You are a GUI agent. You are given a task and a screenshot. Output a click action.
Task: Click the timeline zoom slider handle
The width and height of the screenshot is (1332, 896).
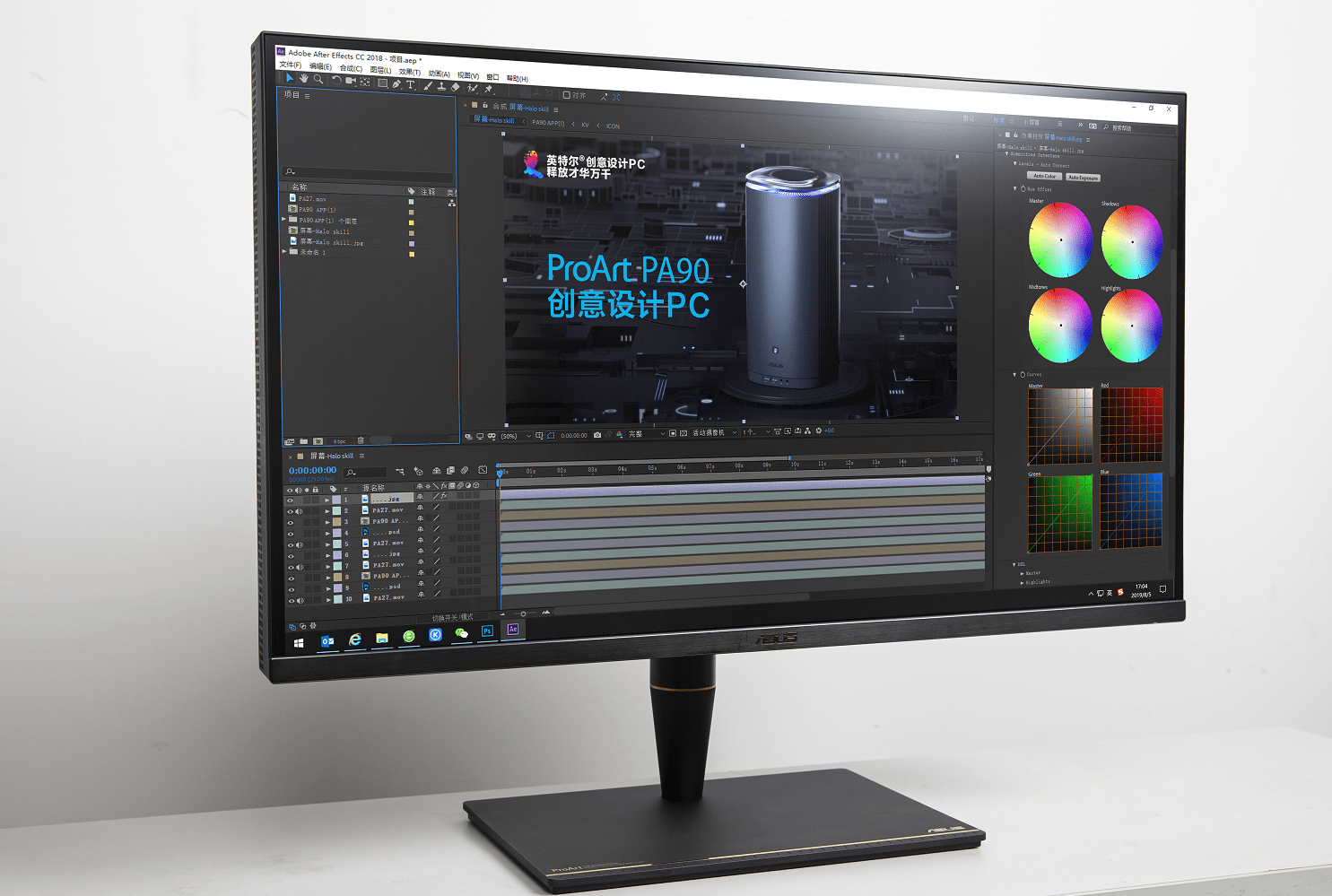523,613
